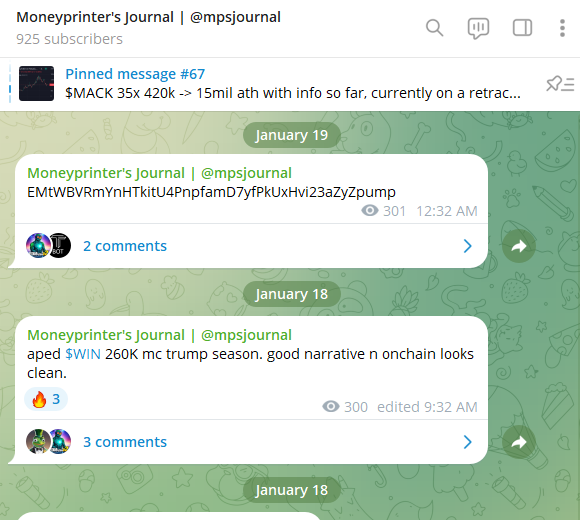This screenshot has height=520, width=580.
Task: Click the $MACK 35x pinned message text
Action: coord(293,93)
